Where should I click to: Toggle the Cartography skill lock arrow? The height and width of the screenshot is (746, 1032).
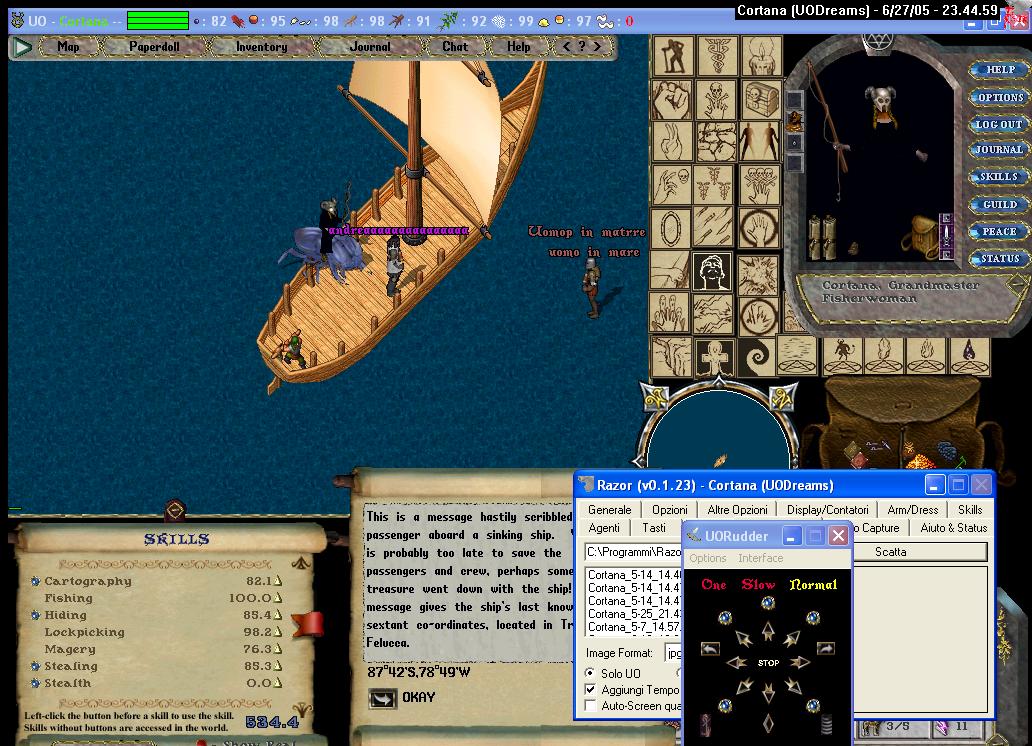point(278,581)
